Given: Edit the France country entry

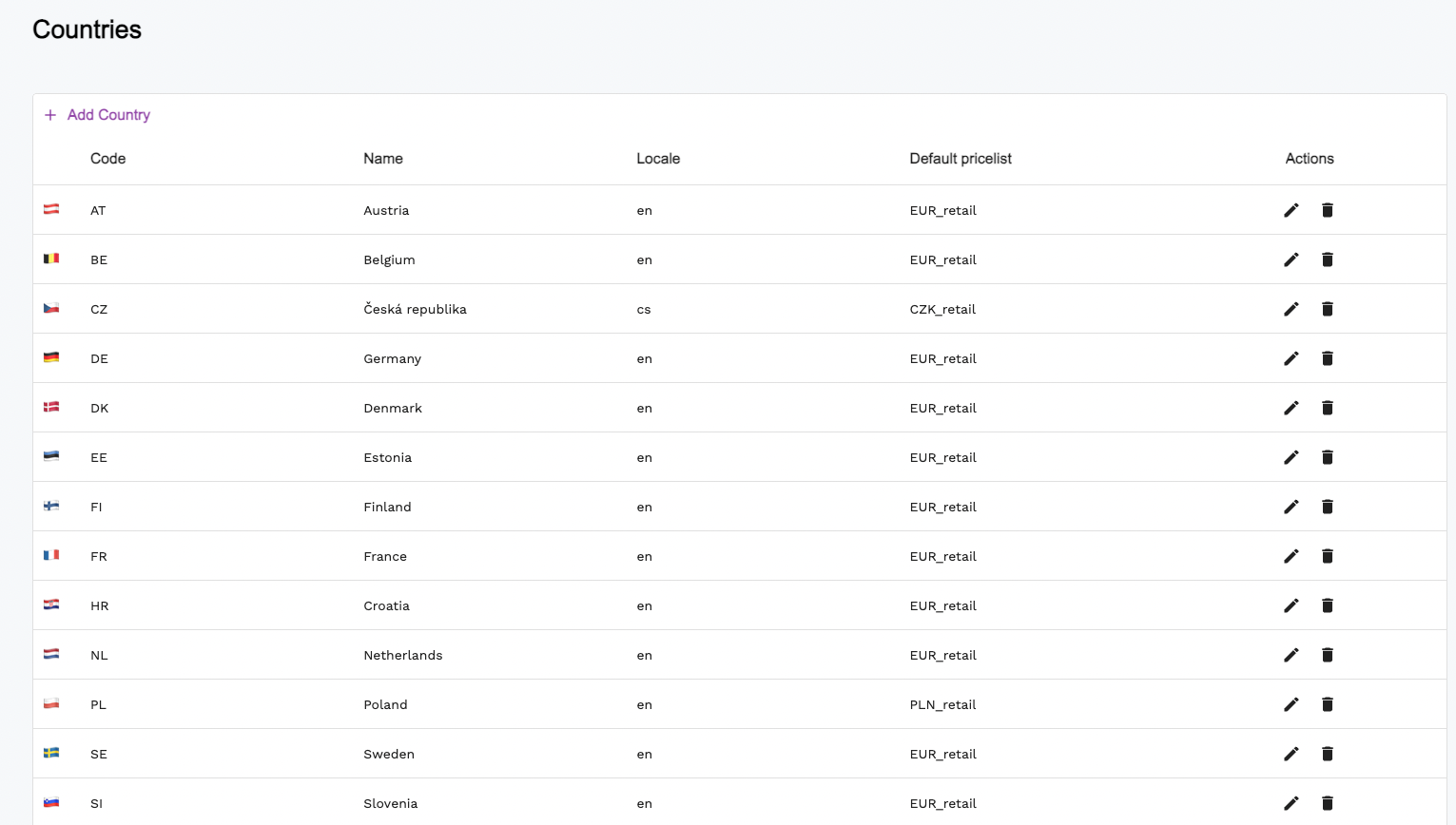Looking at the screenshot, I should pos(1291,556).
